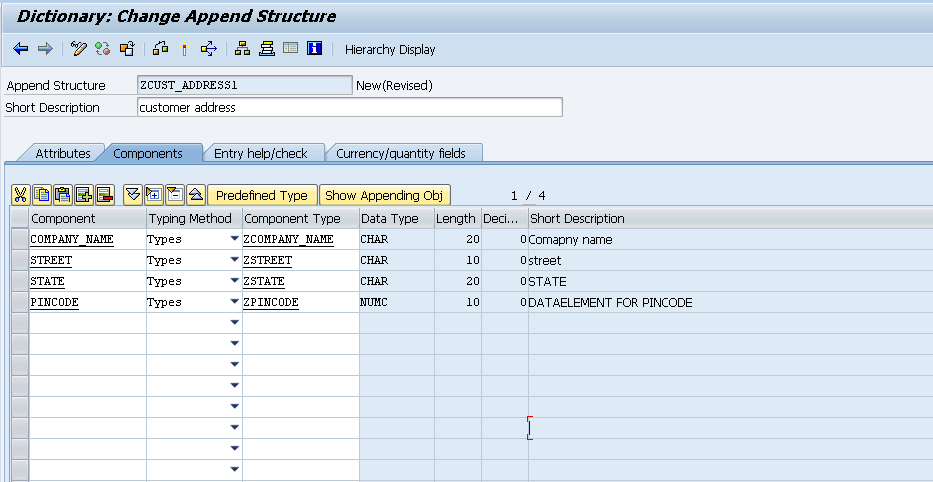Activate the structure with wand icon
This screenshot has height=482, width=933.
[x=184, y=49]
